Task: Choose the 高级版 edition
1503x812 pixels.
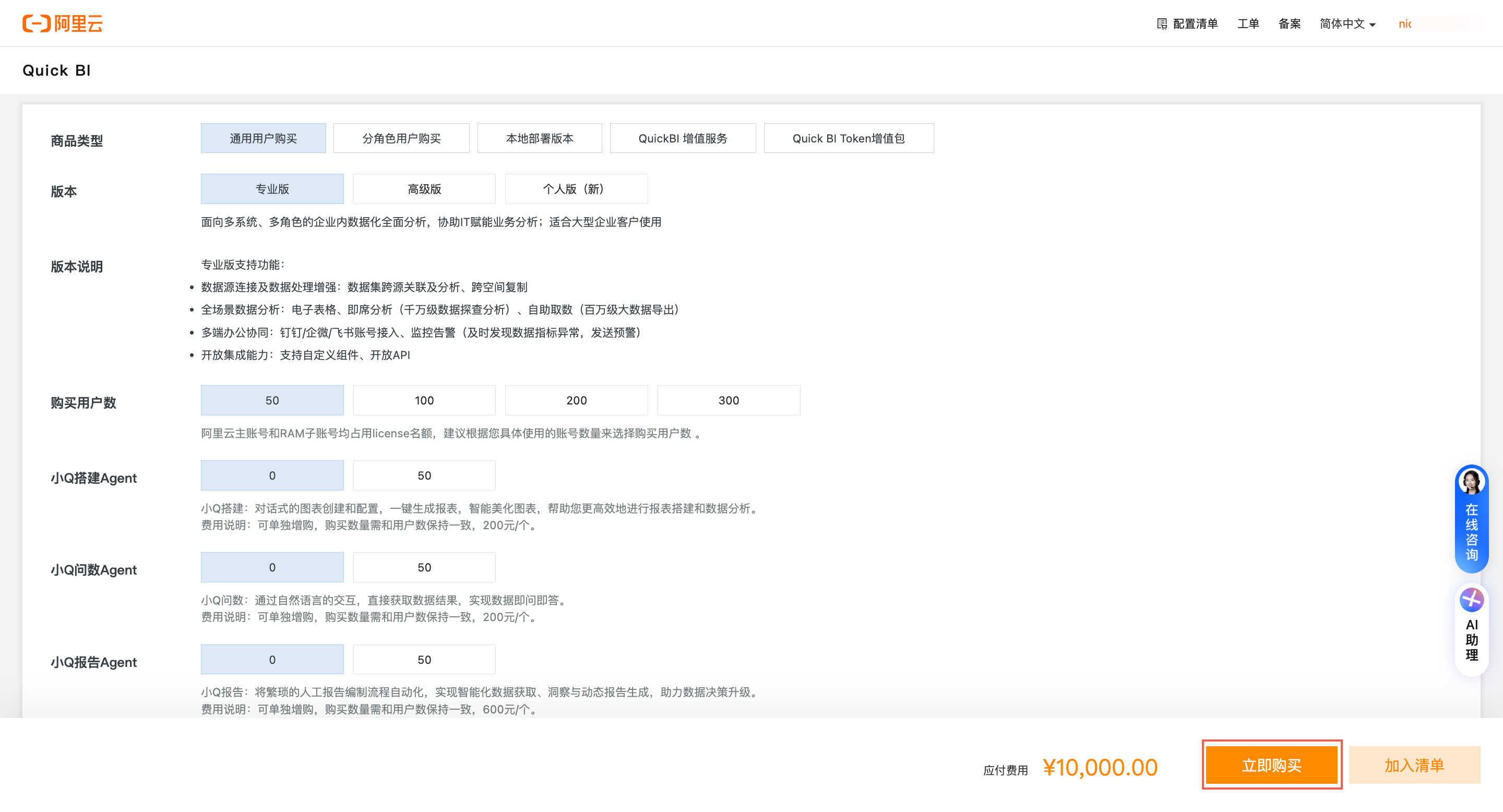Action: (424, 189)
